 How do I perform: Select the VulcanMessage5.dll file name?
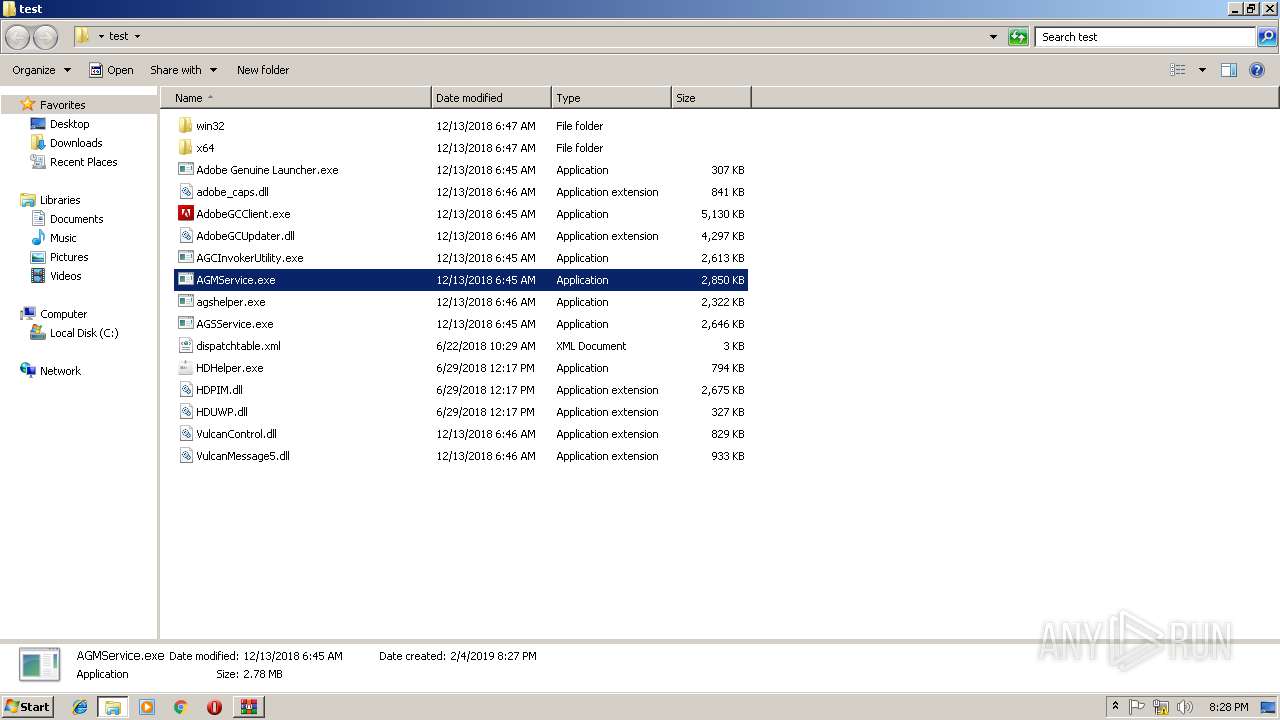[x=243, y=456]
